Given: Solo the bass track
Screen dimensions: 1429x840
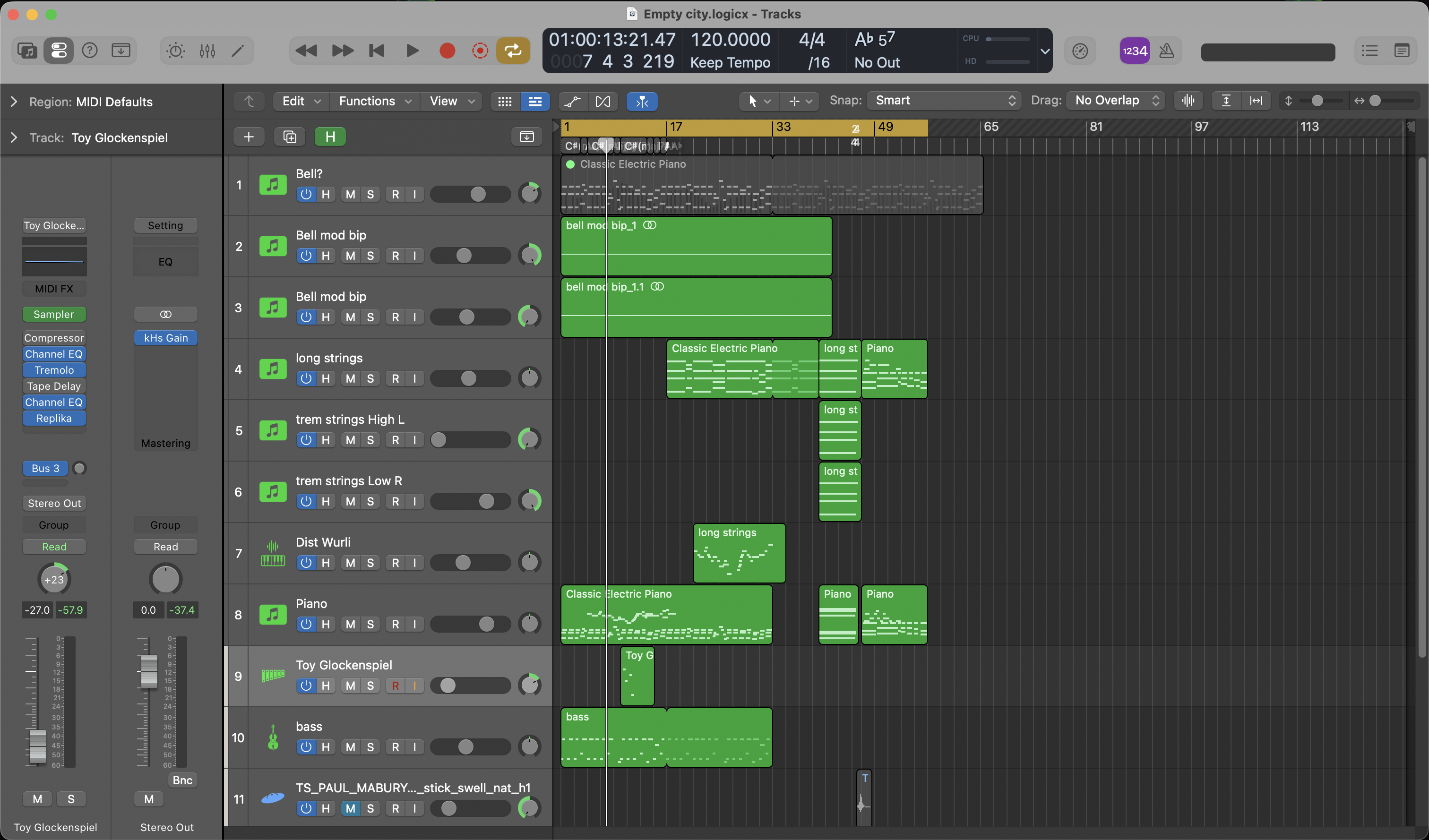Looking at the screenshot, I should 370,747.
